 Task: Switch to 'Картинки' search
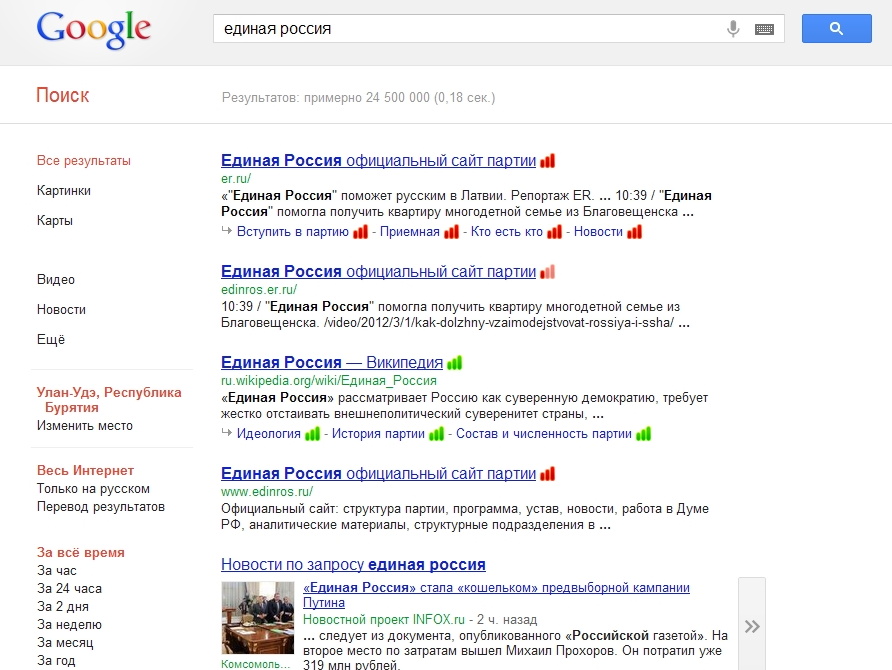[64, 191]
